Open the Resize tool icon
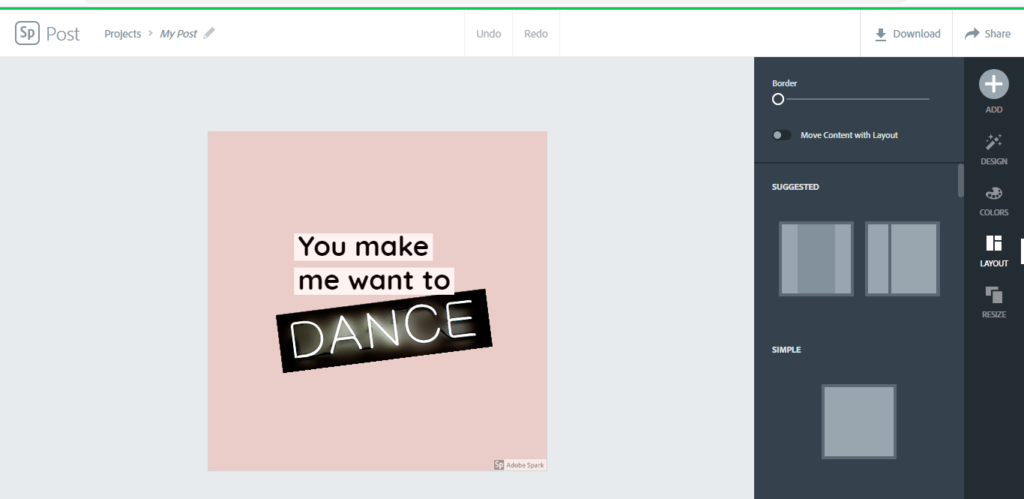 [993, 295]
